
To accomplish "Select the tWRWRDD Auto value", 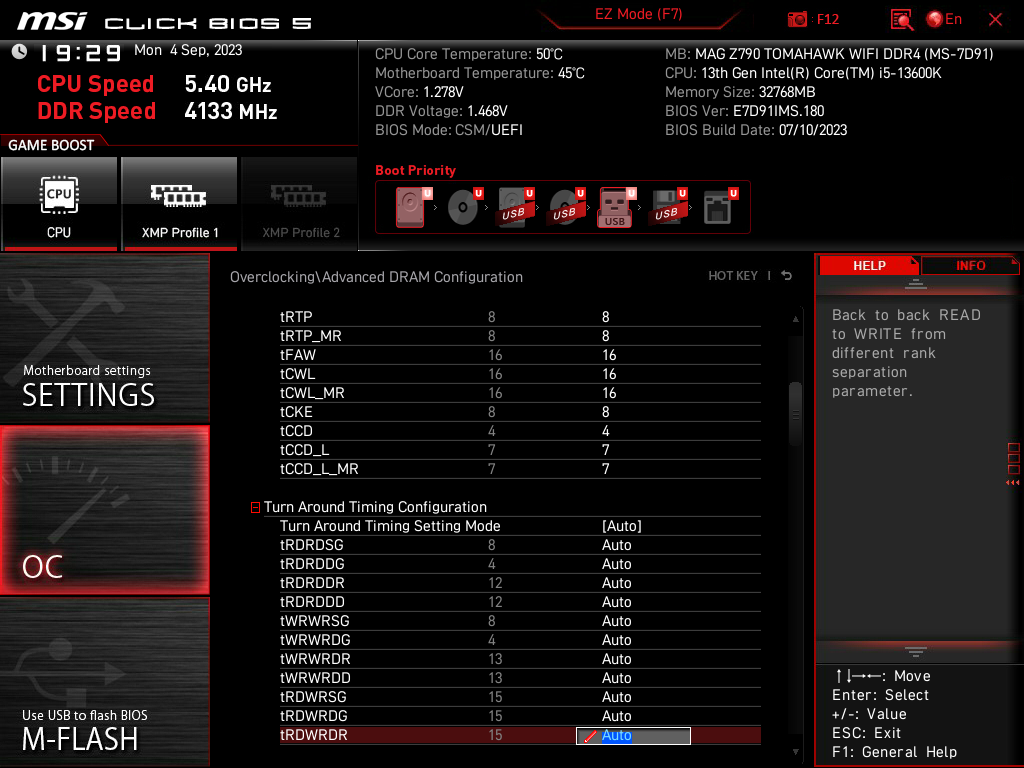I will (x=616, y=678).
